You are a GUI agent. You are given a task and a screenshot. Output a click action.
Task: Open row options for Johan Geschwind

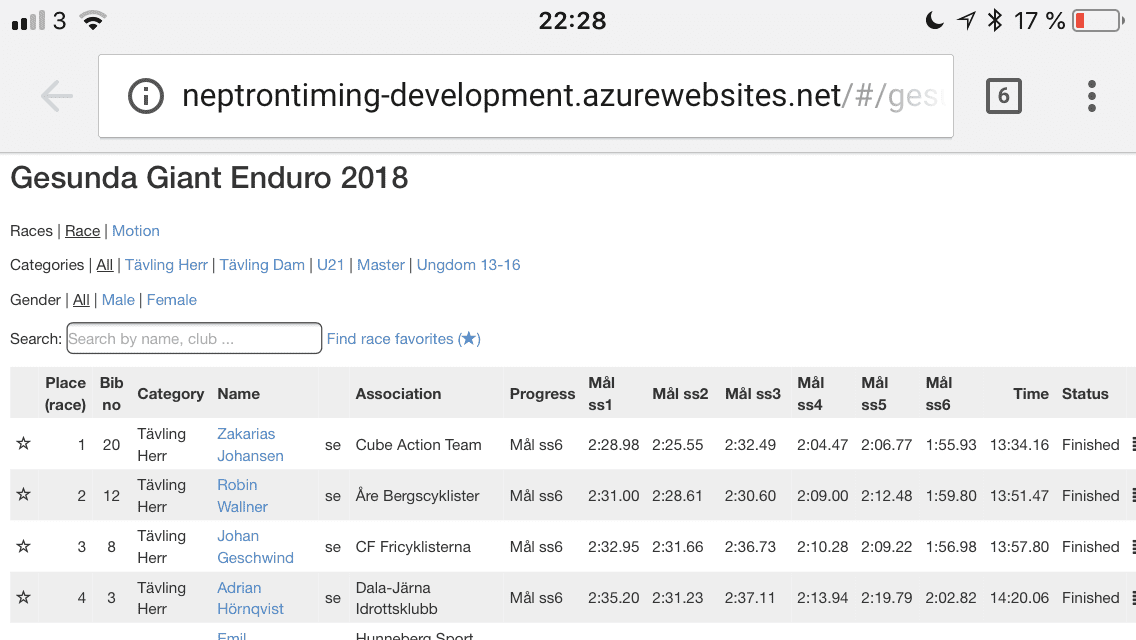click(x=1132, y=547)
